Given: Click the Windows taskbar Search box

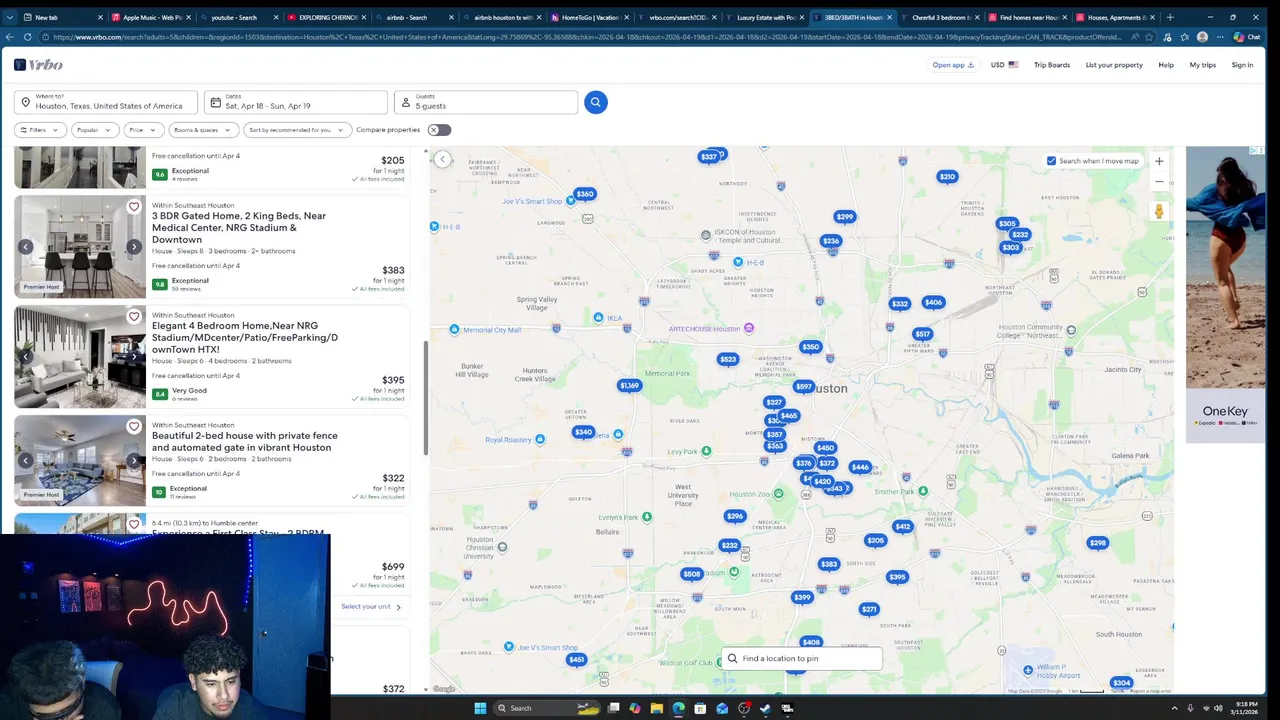Looking at the screenshot, I should [545, 708].
